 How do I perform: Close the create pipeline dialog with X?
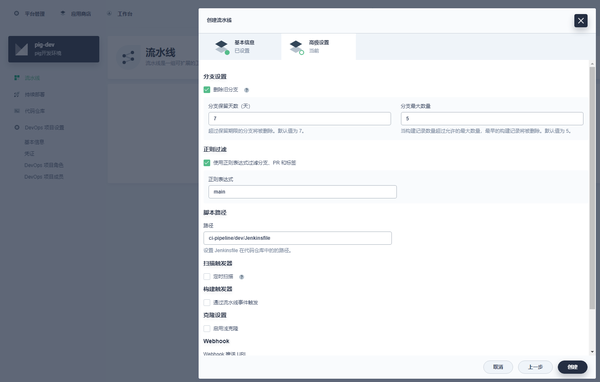580,20
